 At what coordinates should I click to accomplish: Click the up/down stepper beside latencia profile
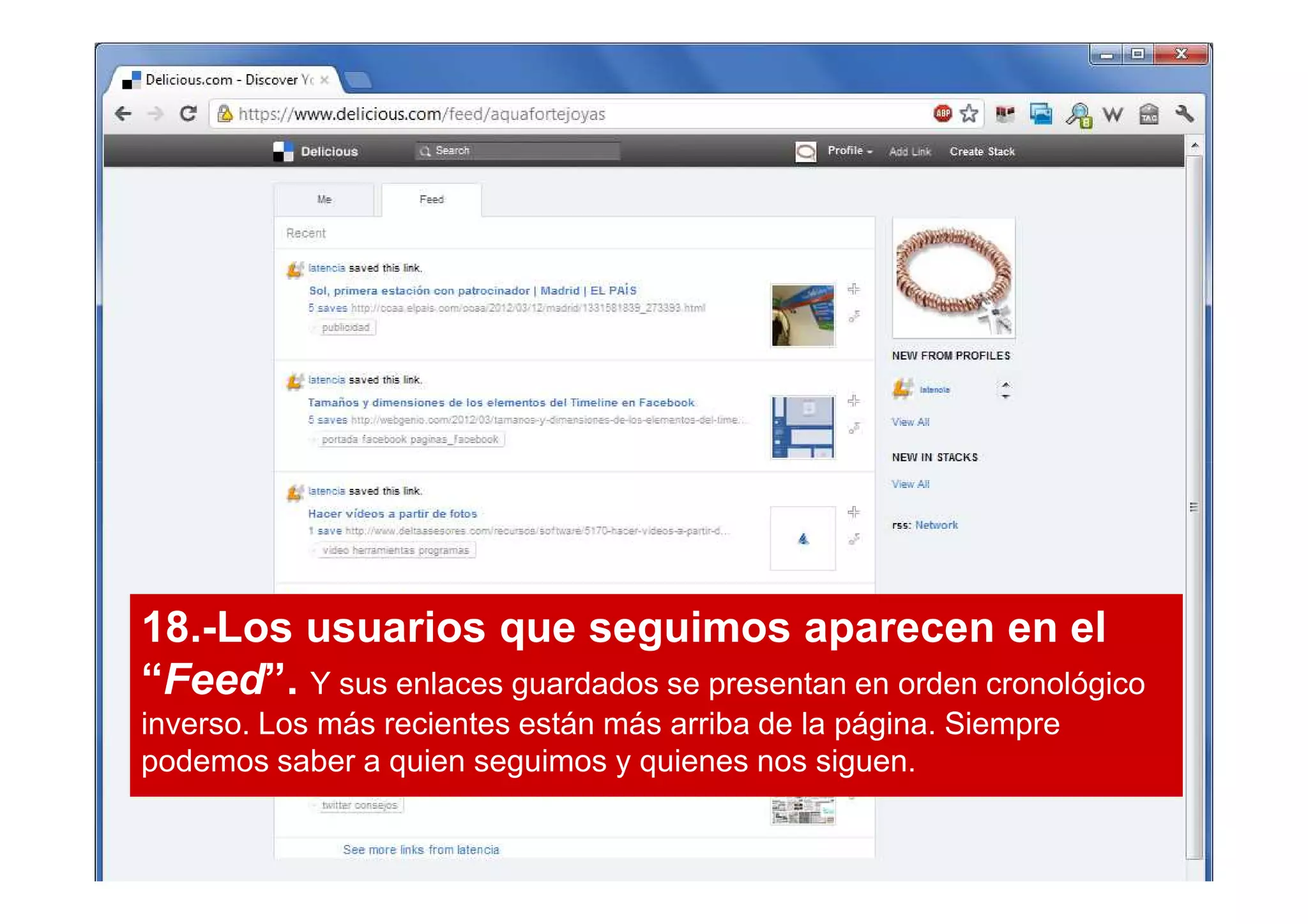point(1005,390)
